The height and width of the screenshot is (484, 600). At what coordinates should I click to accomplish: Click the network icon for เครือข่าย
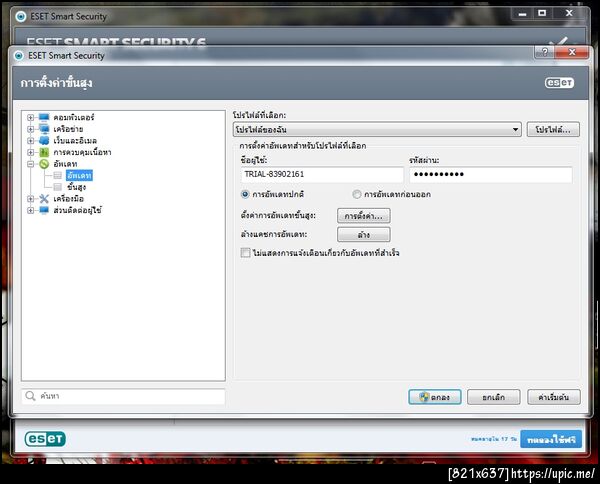(44, 129)
